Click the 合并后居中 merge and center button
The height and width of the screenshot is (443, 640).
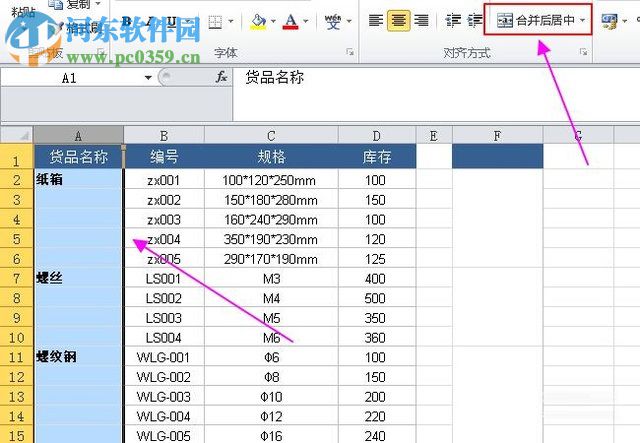pyautogui.click(x=536, y=20)
